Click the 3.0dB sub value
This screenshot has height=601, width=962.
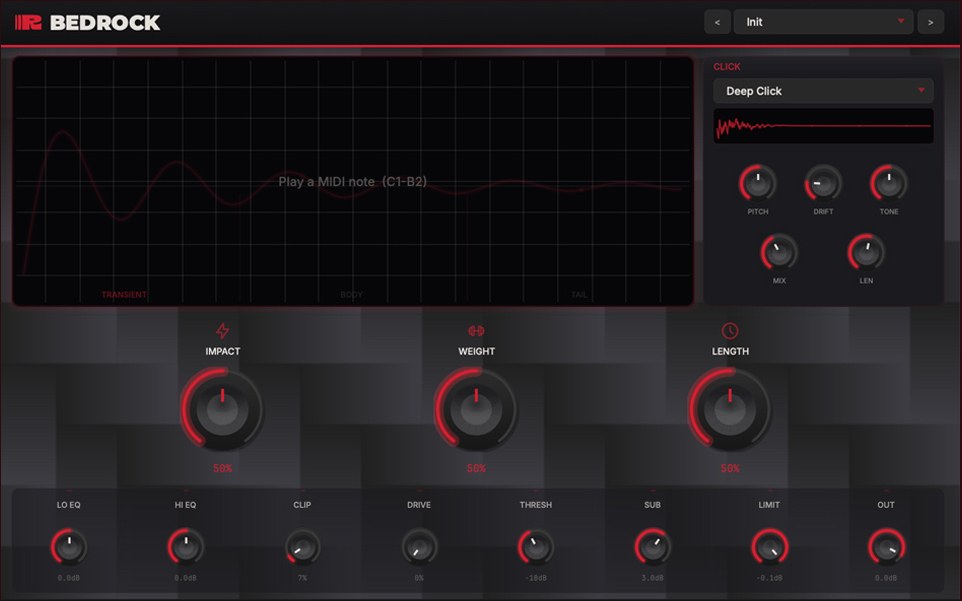click(x=653, y=578)
